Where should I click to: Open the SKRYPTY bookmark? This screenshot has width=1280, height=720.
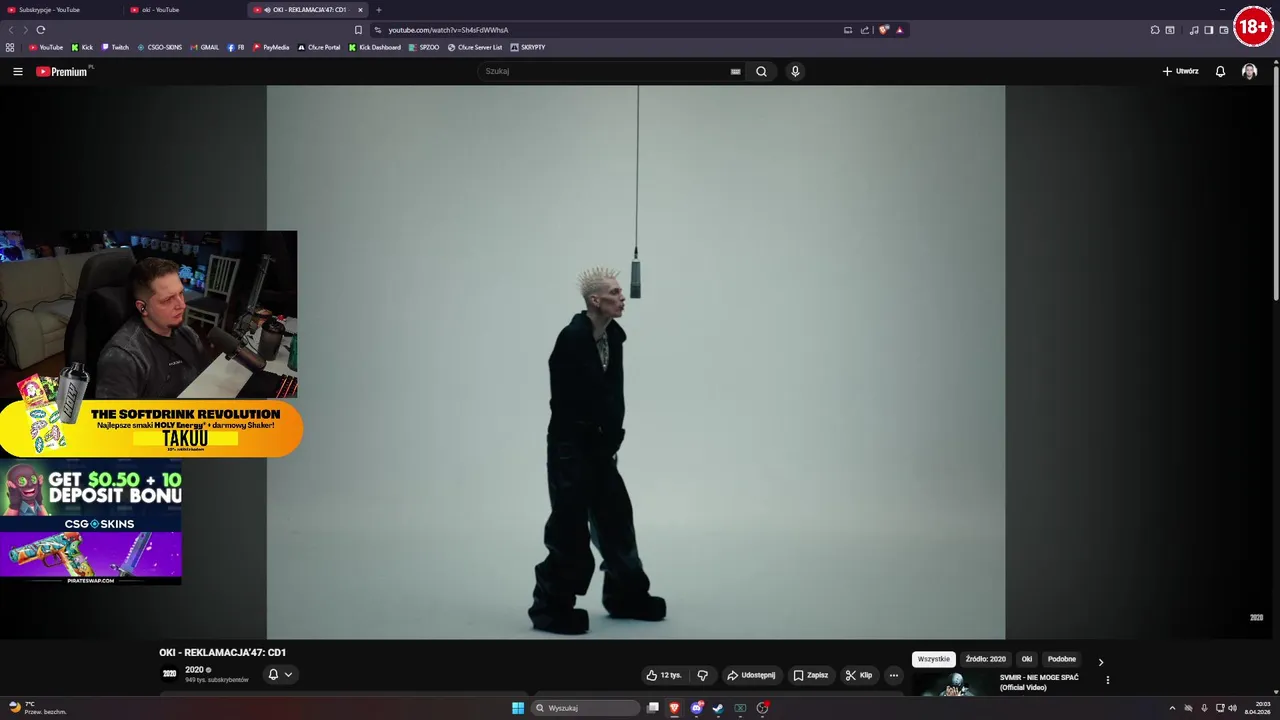coord(528,47)
